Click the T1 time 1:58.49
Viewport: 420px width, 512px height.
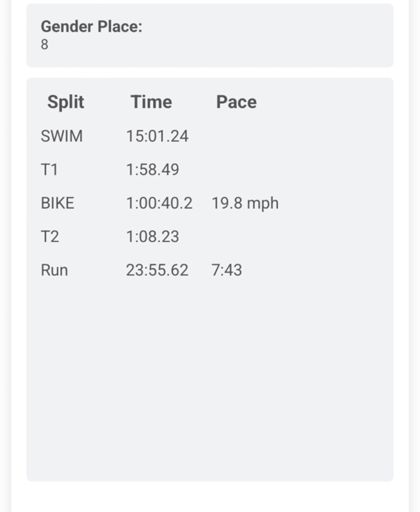[x=153, y=169]
